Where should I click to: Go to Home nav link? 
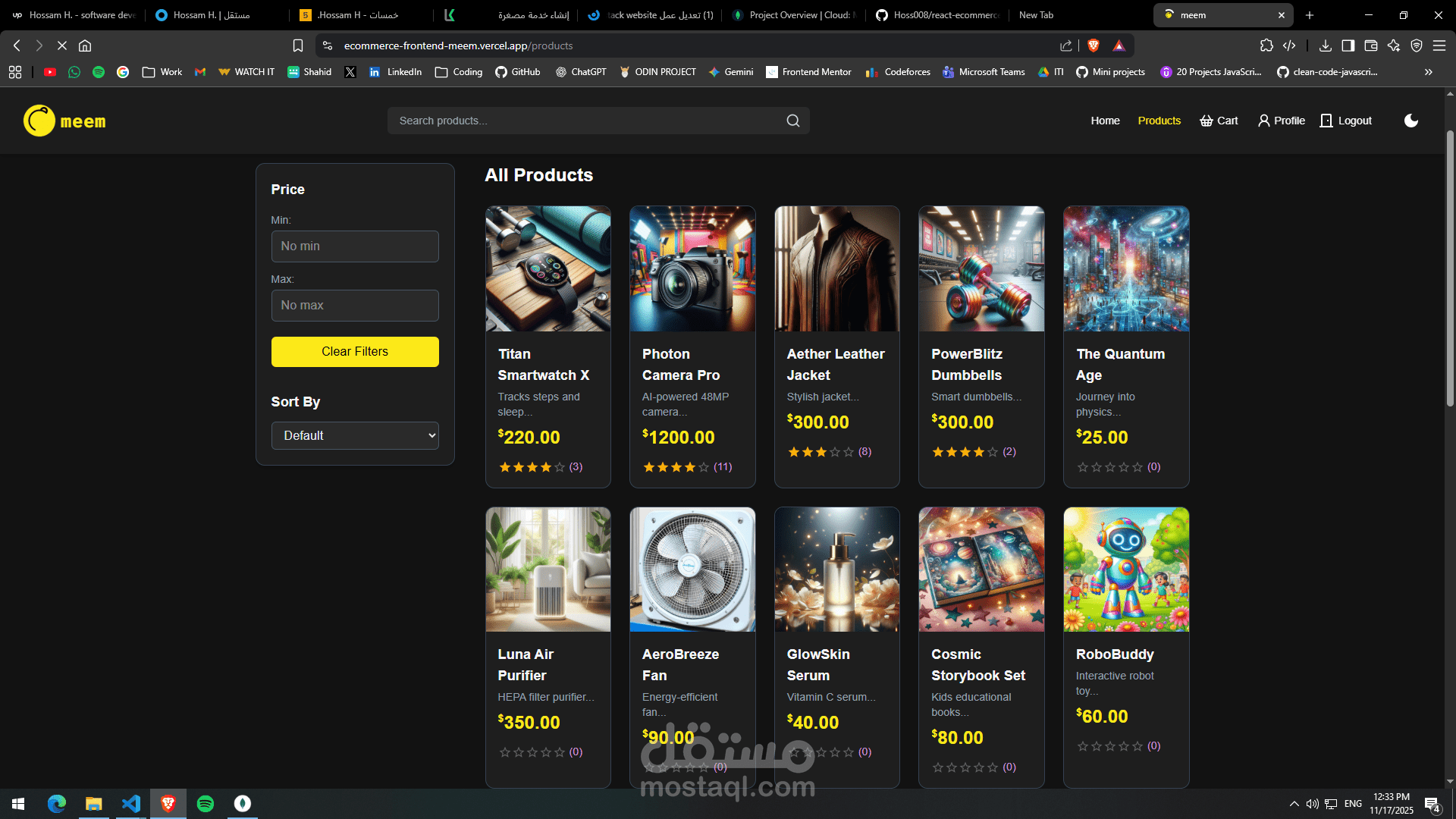pyautogui.click(x=1105, y=121)
